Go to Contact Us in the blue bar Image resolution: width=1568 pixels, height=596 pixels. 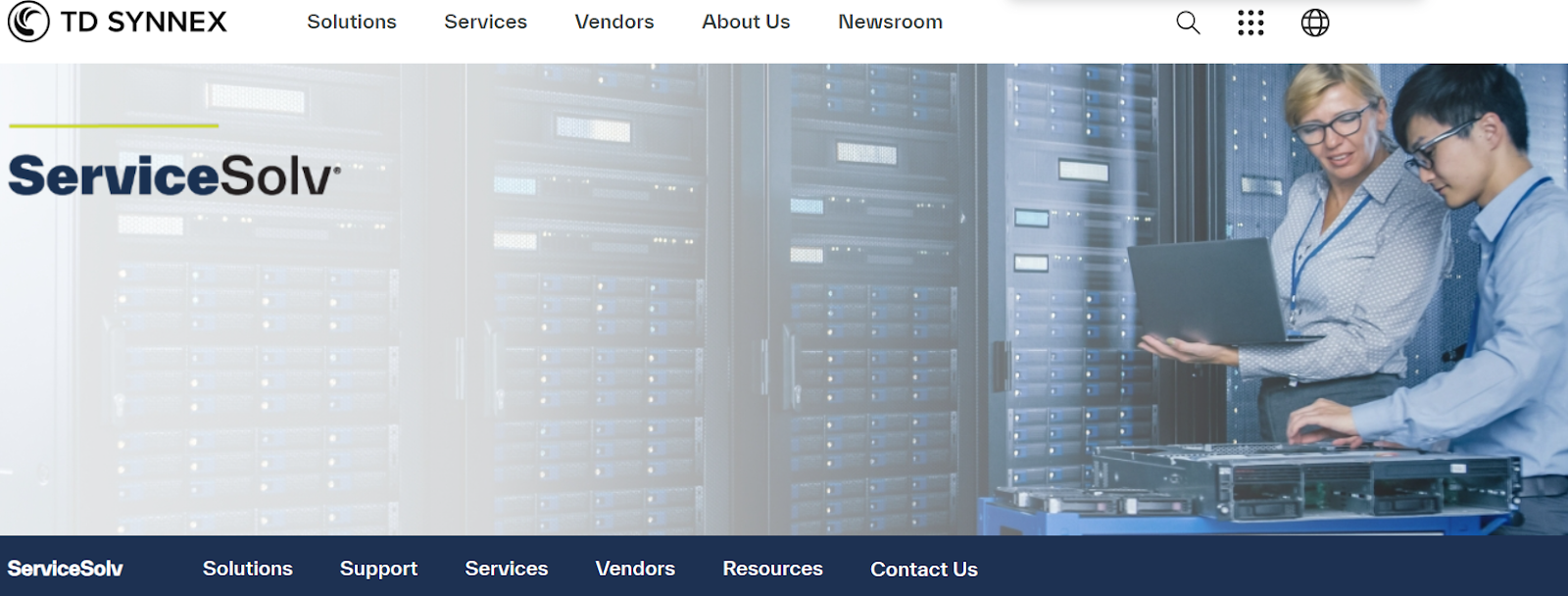point(924,570)
